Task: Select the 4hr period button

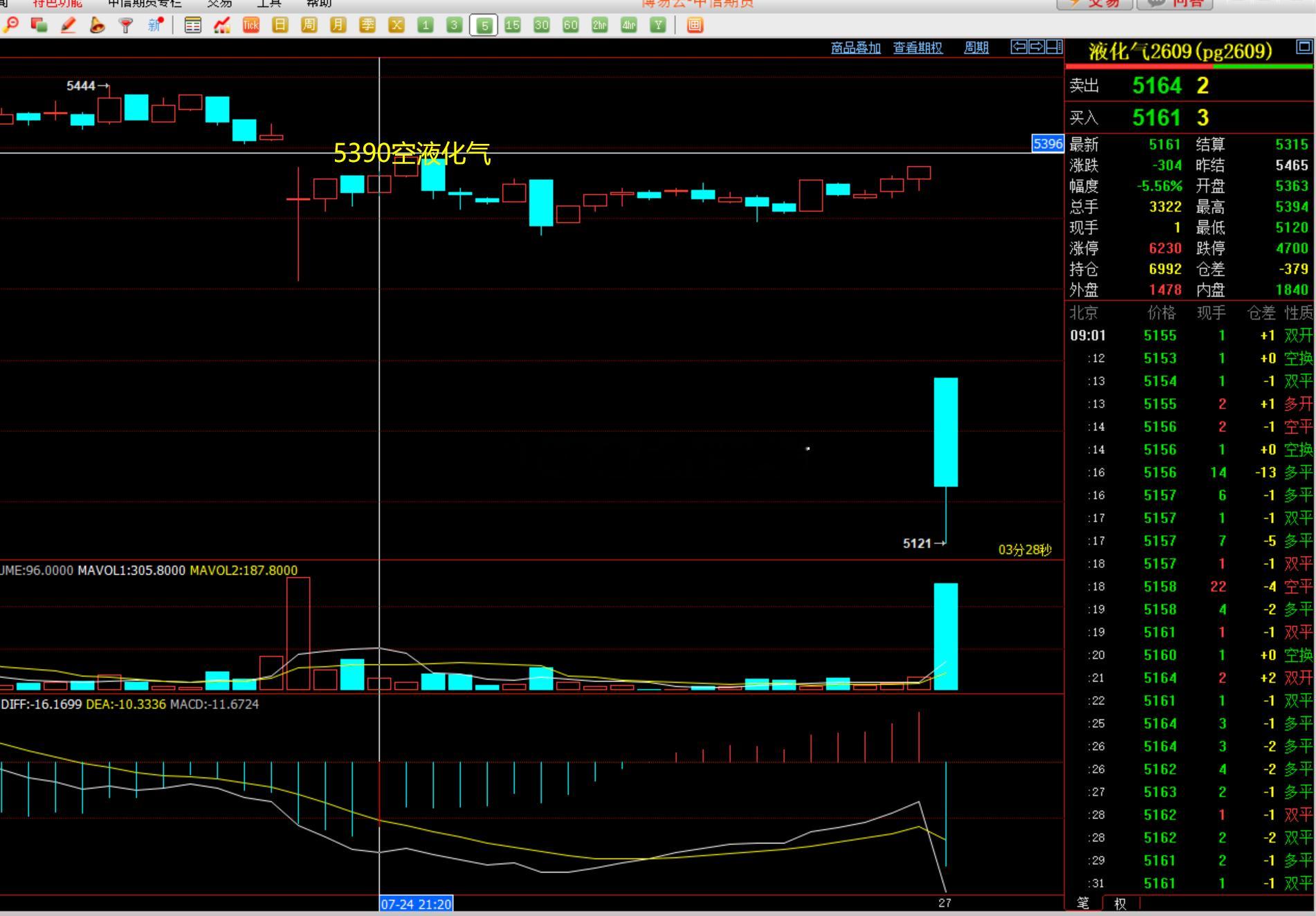Action: click(x=629, y=26)
